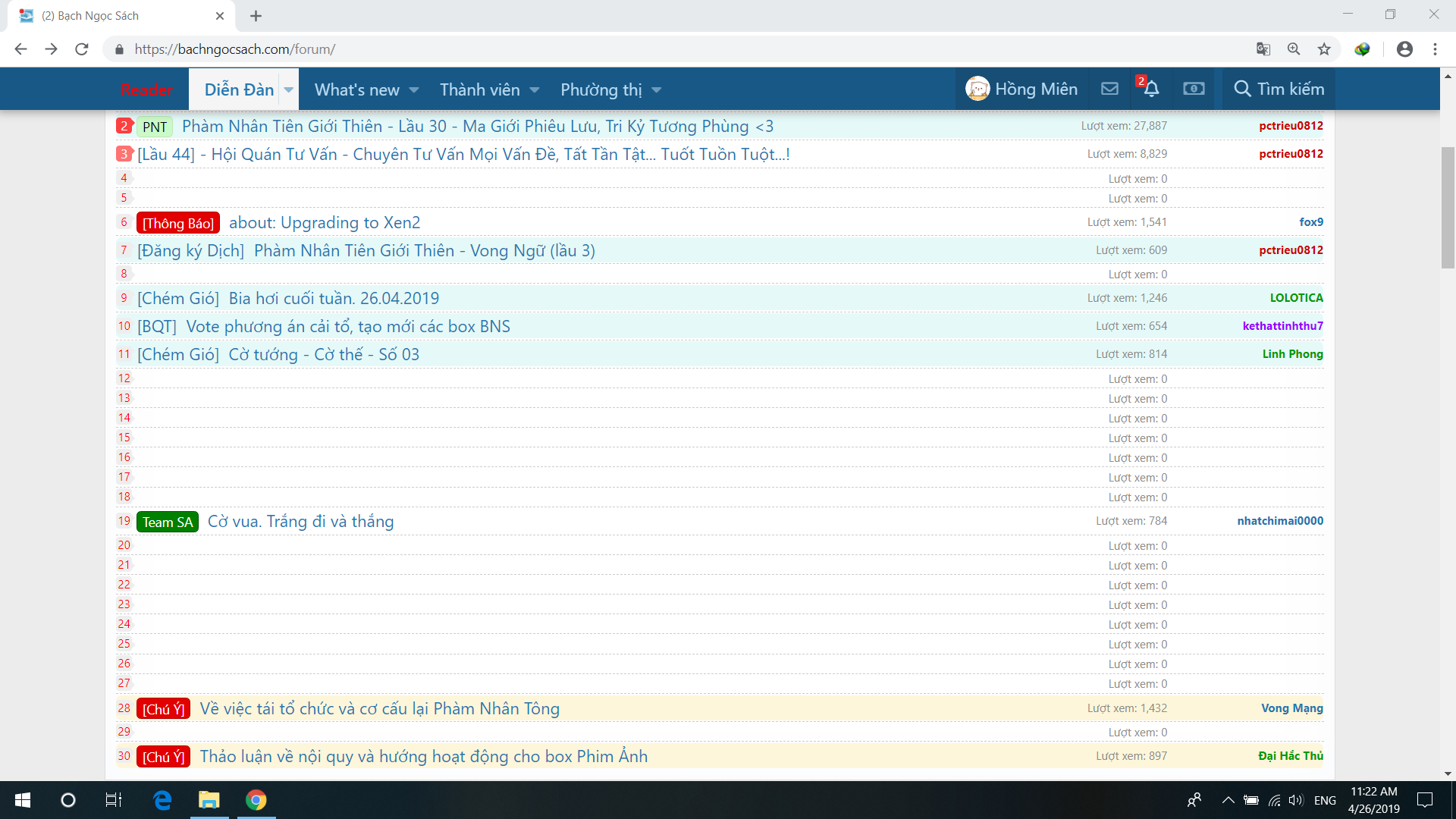The image size is (1456, 819).
Task: Click the Google Translate icon in address bar
Action: click(x=1263, y=49)
